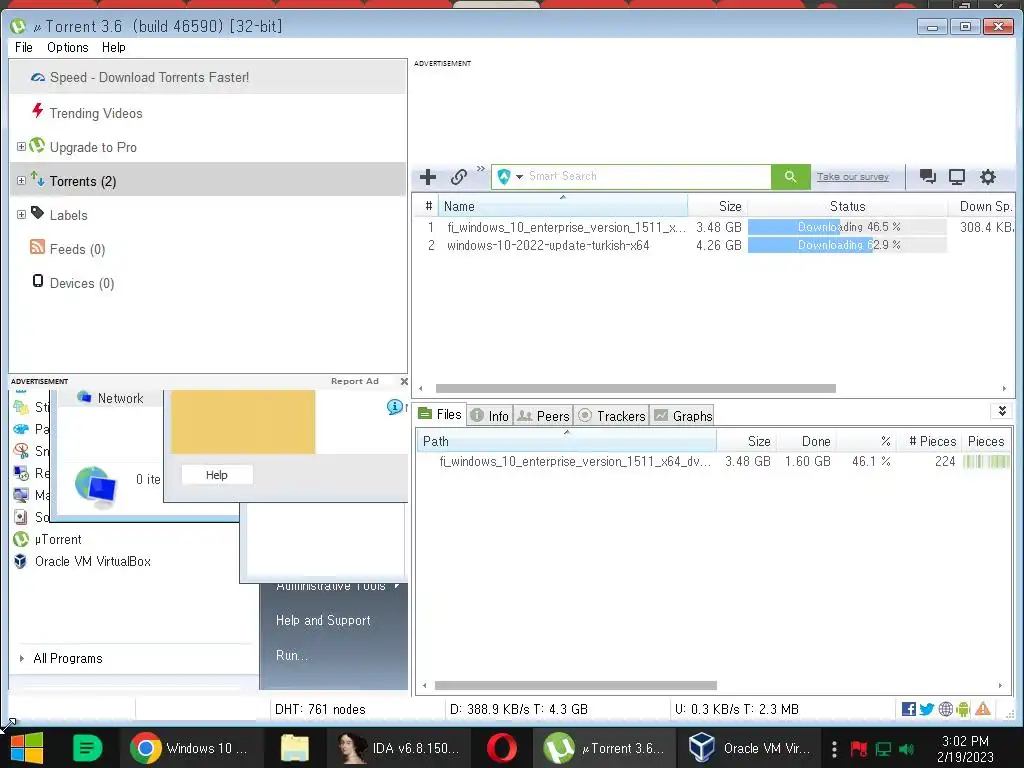The height and width of the screenshot is (768, 1024).
Task: Click the green search magnifier button
Action: point(790,176)
